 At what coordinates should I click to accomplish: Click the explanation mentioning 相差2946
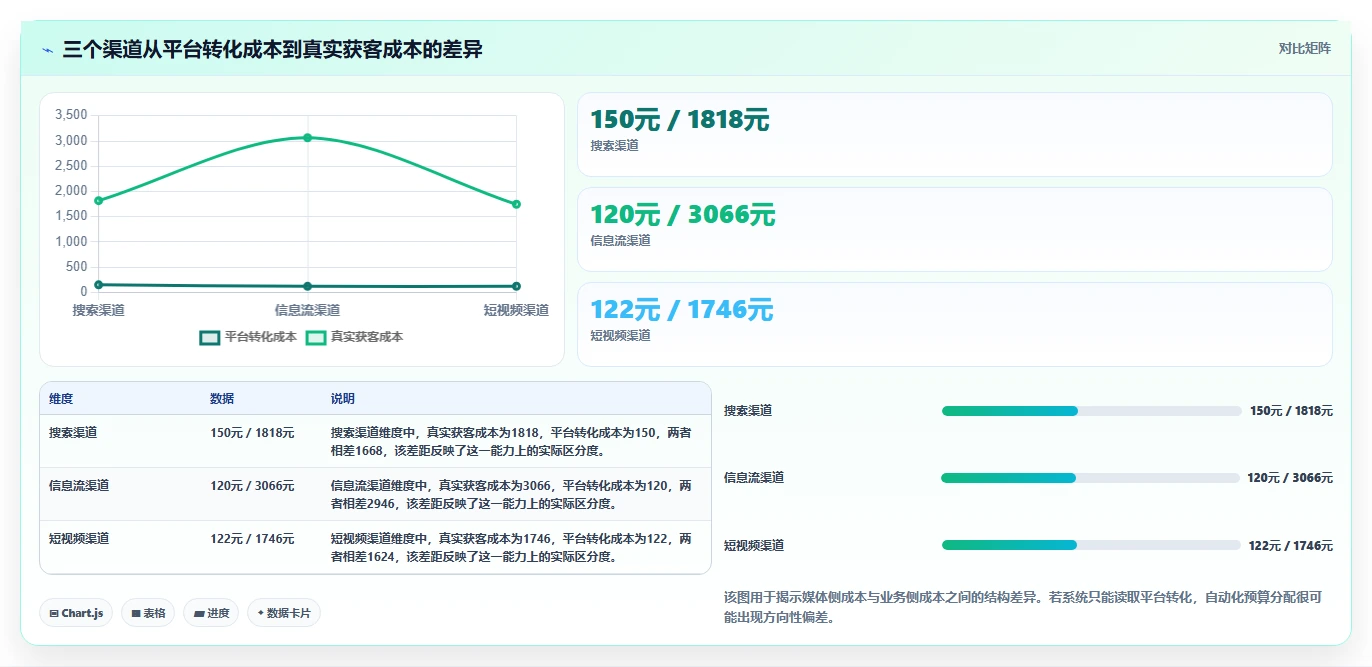[511, 495]
